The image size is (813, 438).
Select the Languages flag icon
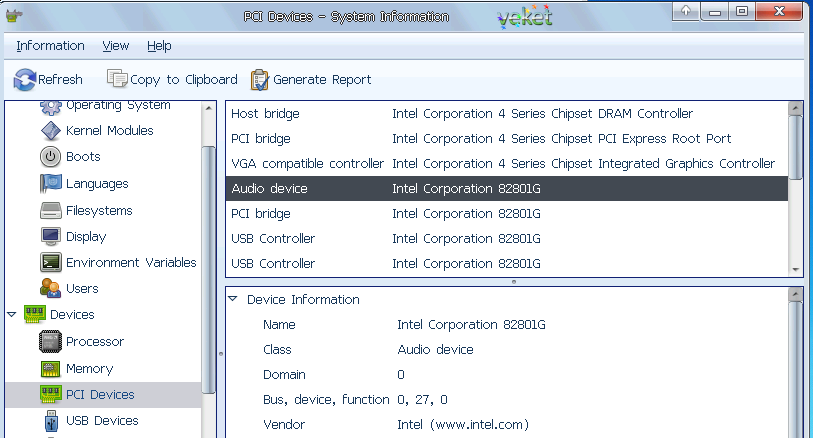[x=50, y=183]
